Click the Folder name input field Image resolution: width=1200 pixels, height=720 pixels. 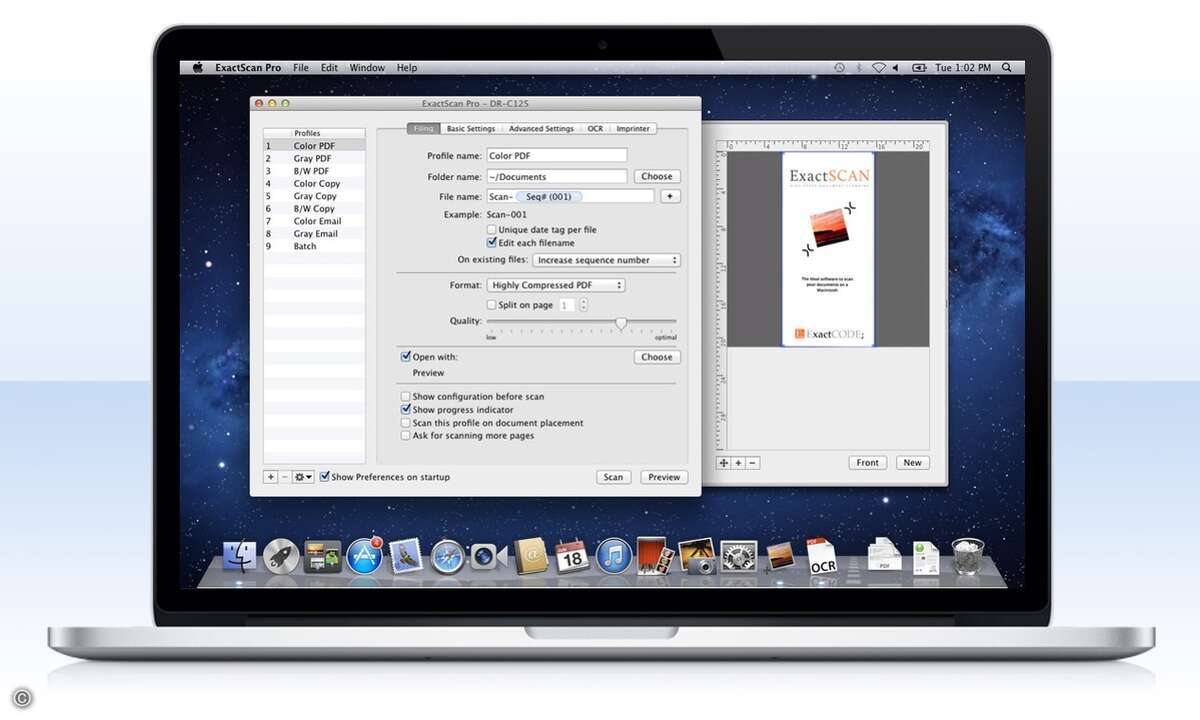tap(557, 176)
